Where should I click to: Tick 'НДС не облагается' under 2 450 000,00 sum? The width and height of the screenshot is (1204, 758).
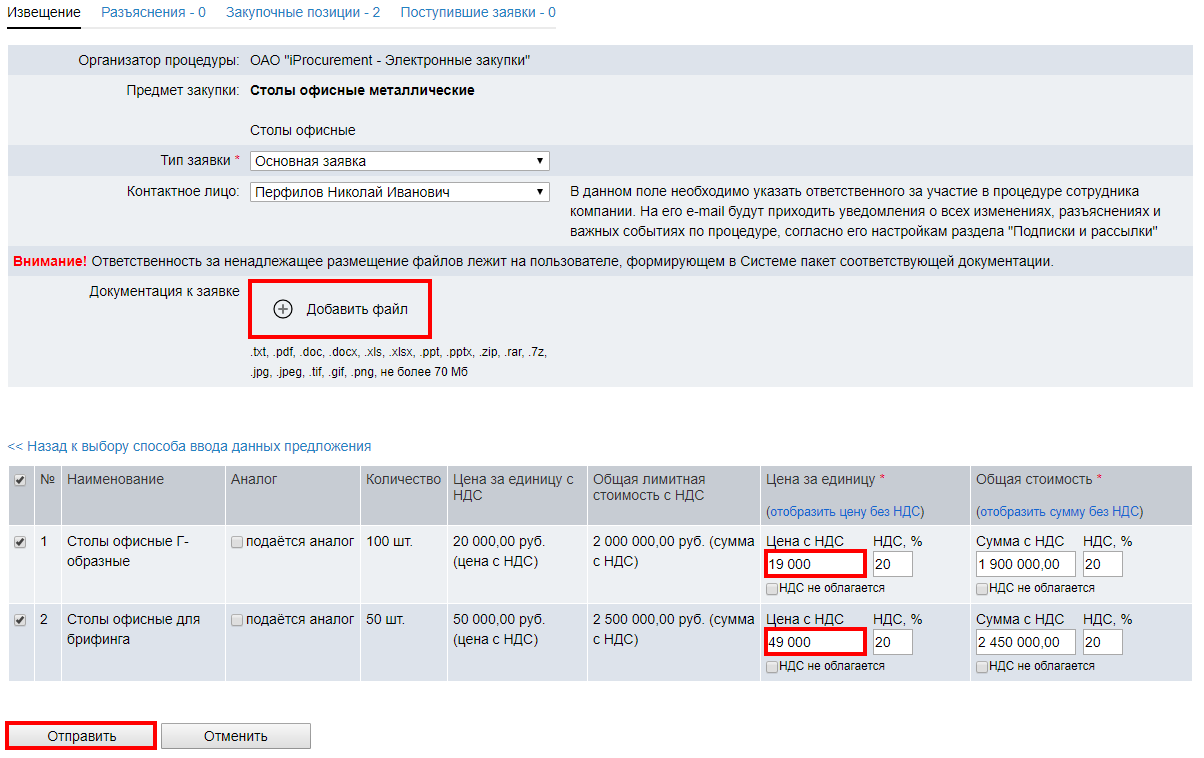pyautogui.click(x=982, y=666)
